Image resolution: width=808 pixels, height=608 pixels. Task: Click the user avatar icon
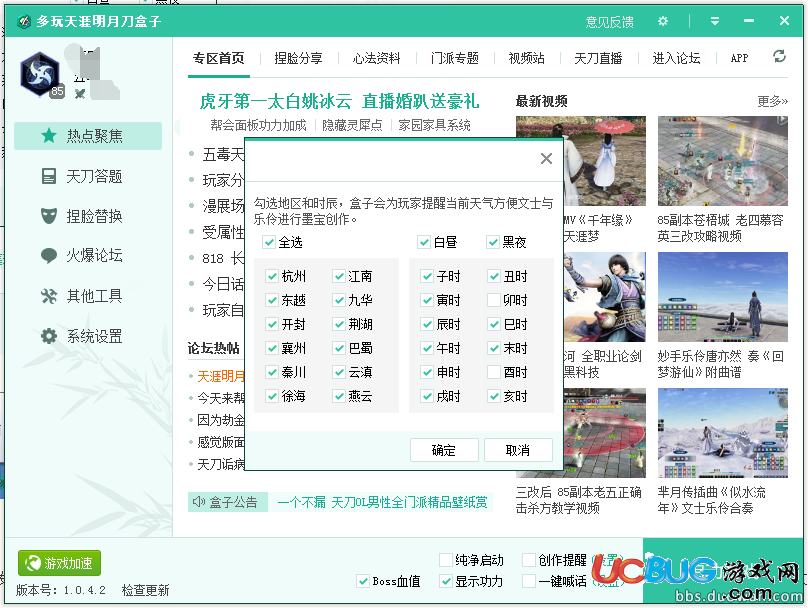40,74
